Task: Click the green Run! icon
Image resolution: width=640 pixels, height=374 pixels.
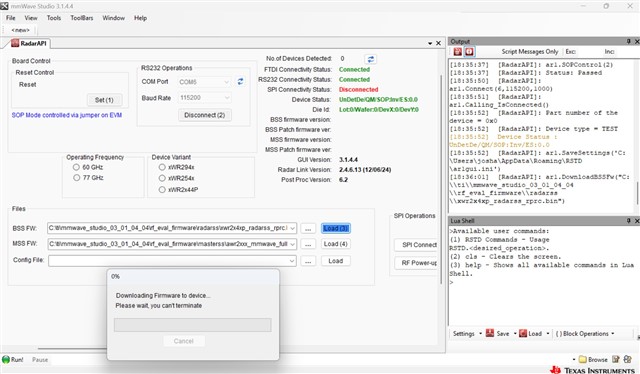Action: [6, 359]
